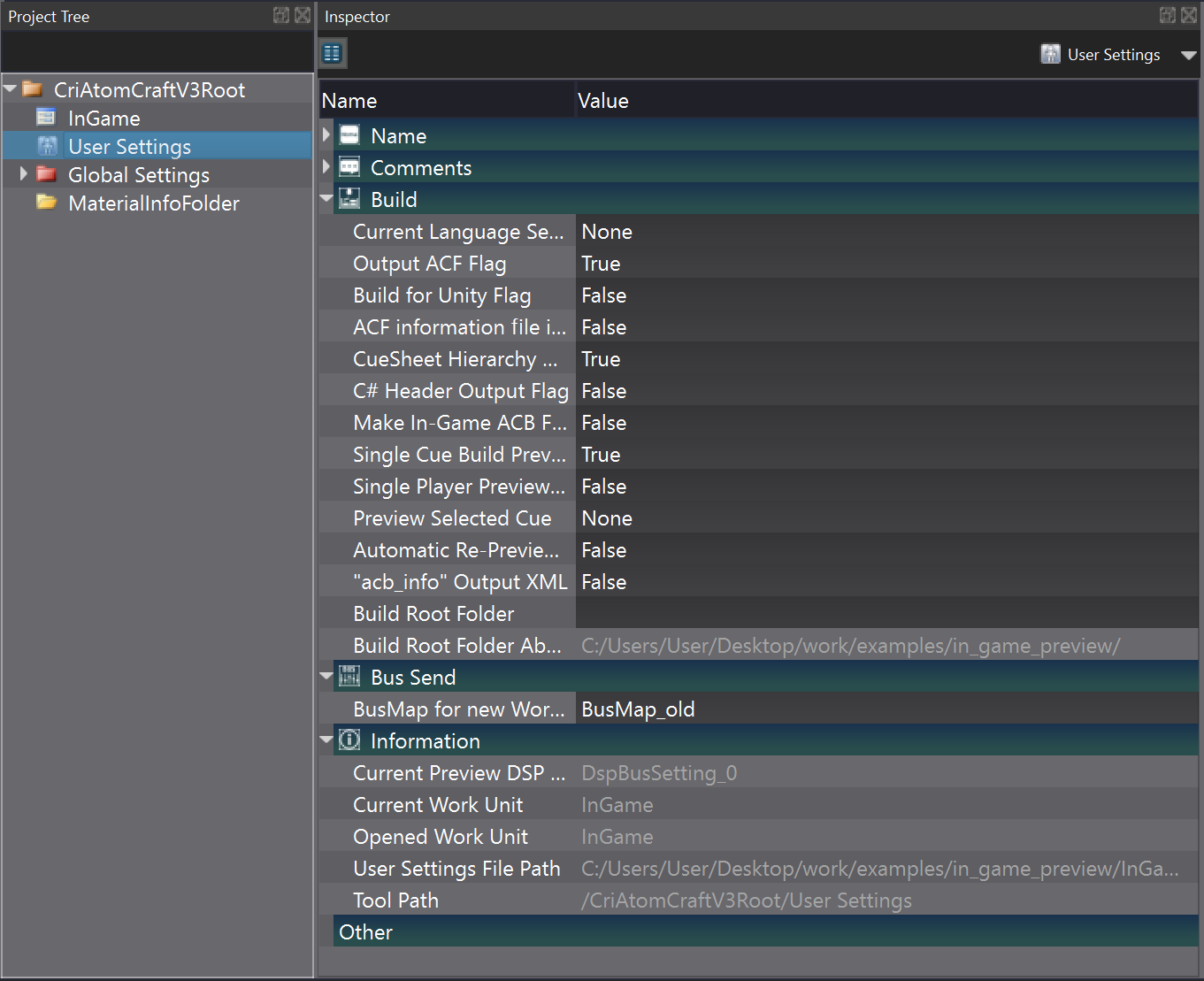The image size is (1204, 981).
Task: Toggle Build for Unity Flag value
Action: (887, 295)
